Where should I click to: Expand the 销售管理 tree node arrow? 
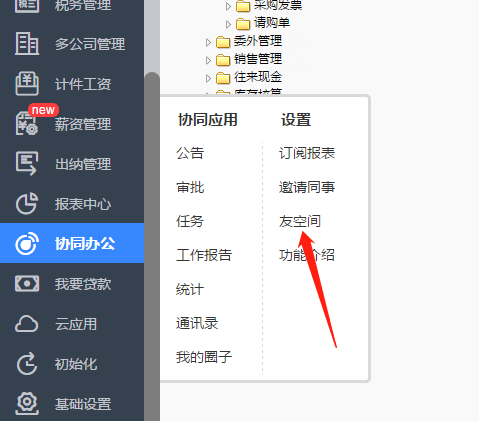(x=208, y=60)
